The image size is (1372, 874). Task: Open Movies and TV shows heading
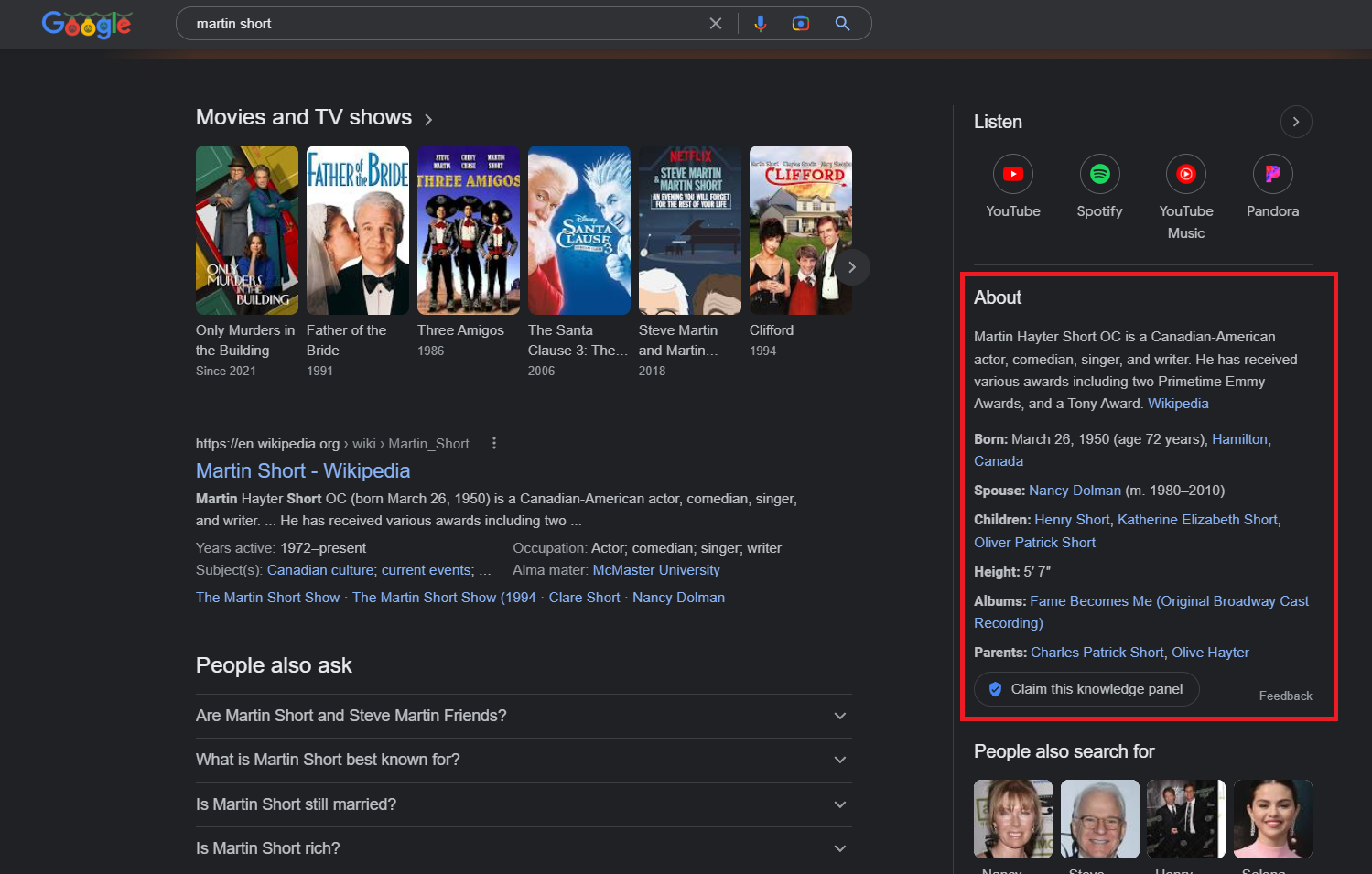tap(304, 117)
